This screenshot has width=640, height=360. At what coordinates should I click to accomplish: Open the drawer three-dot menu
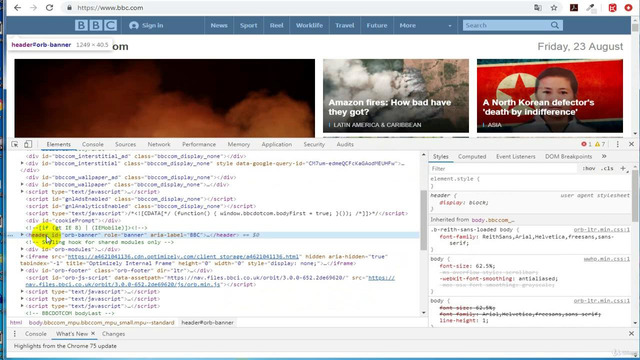click(x=15, y=334)
